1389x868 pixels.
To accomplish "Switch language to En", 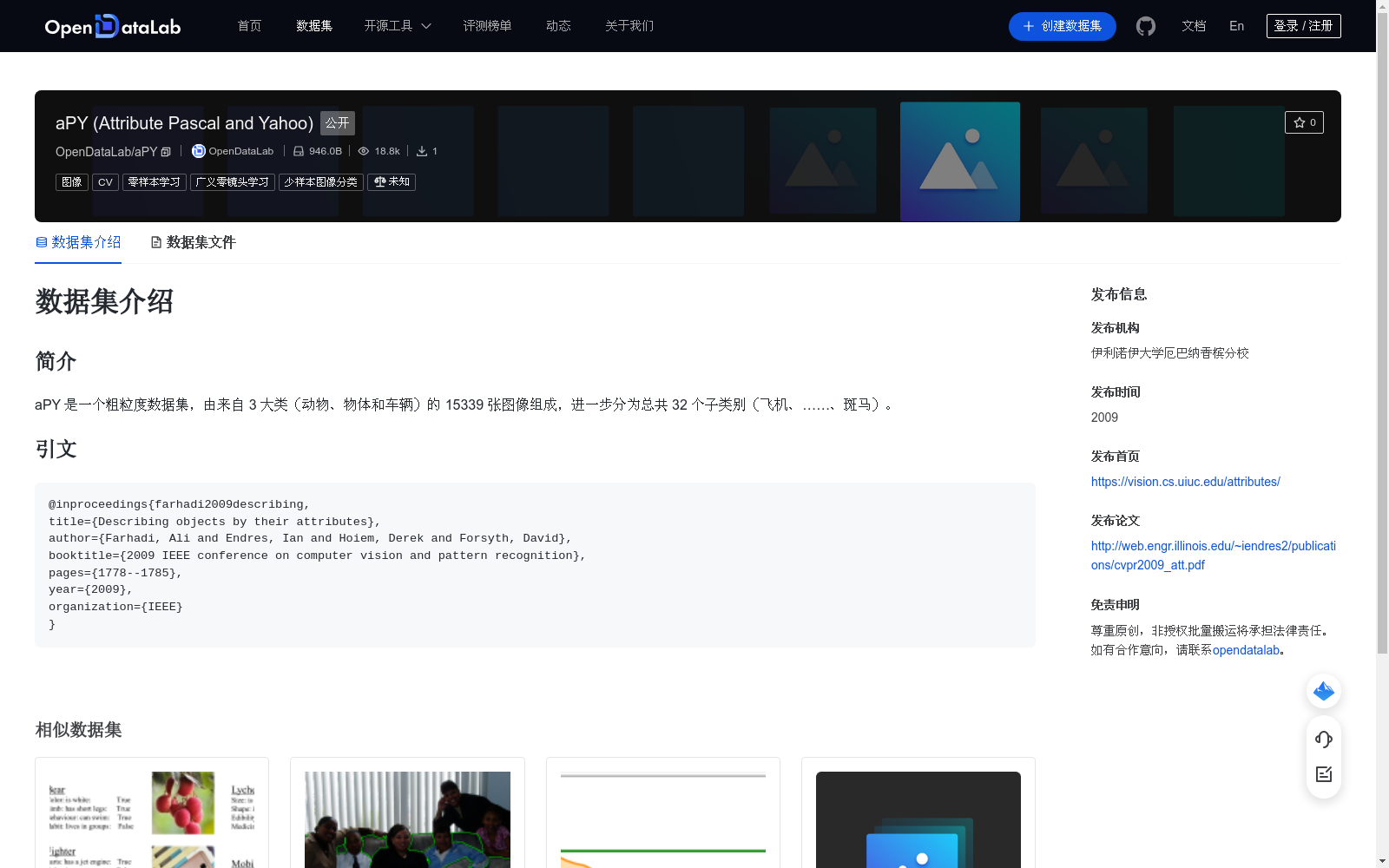I will click(x=1237, y=26).
